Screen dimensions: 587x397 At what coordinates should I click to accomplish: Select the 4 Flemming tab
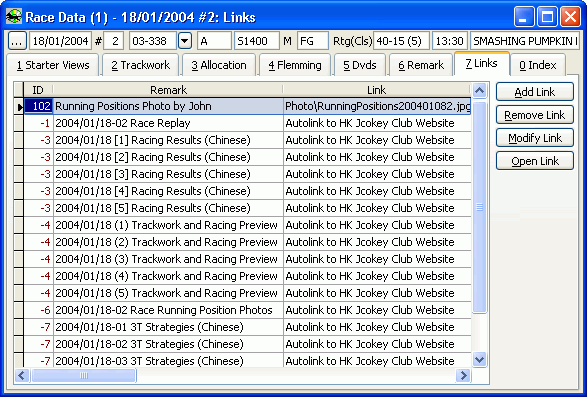coord(295,65)
